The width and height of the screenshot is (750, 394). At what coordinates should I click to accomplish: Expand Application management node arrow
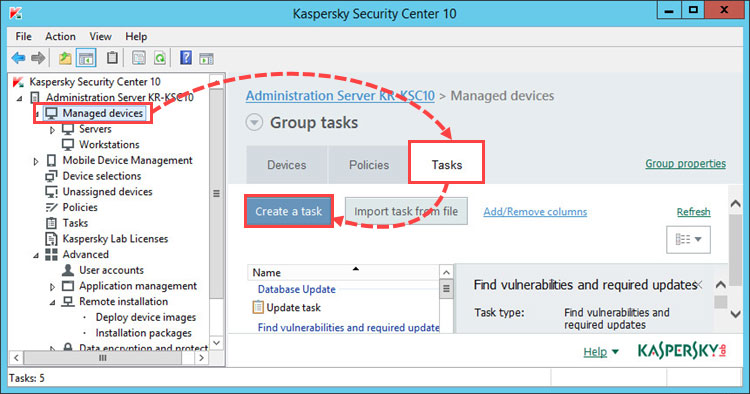coord(52,287)
